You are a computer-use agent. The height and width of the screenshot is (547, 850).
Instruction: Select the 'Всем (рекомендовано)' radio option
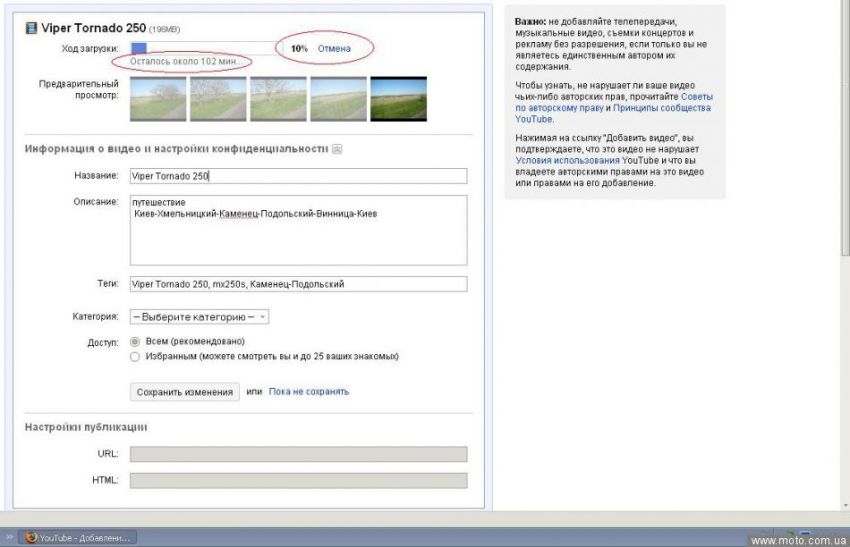click(135, 342)
